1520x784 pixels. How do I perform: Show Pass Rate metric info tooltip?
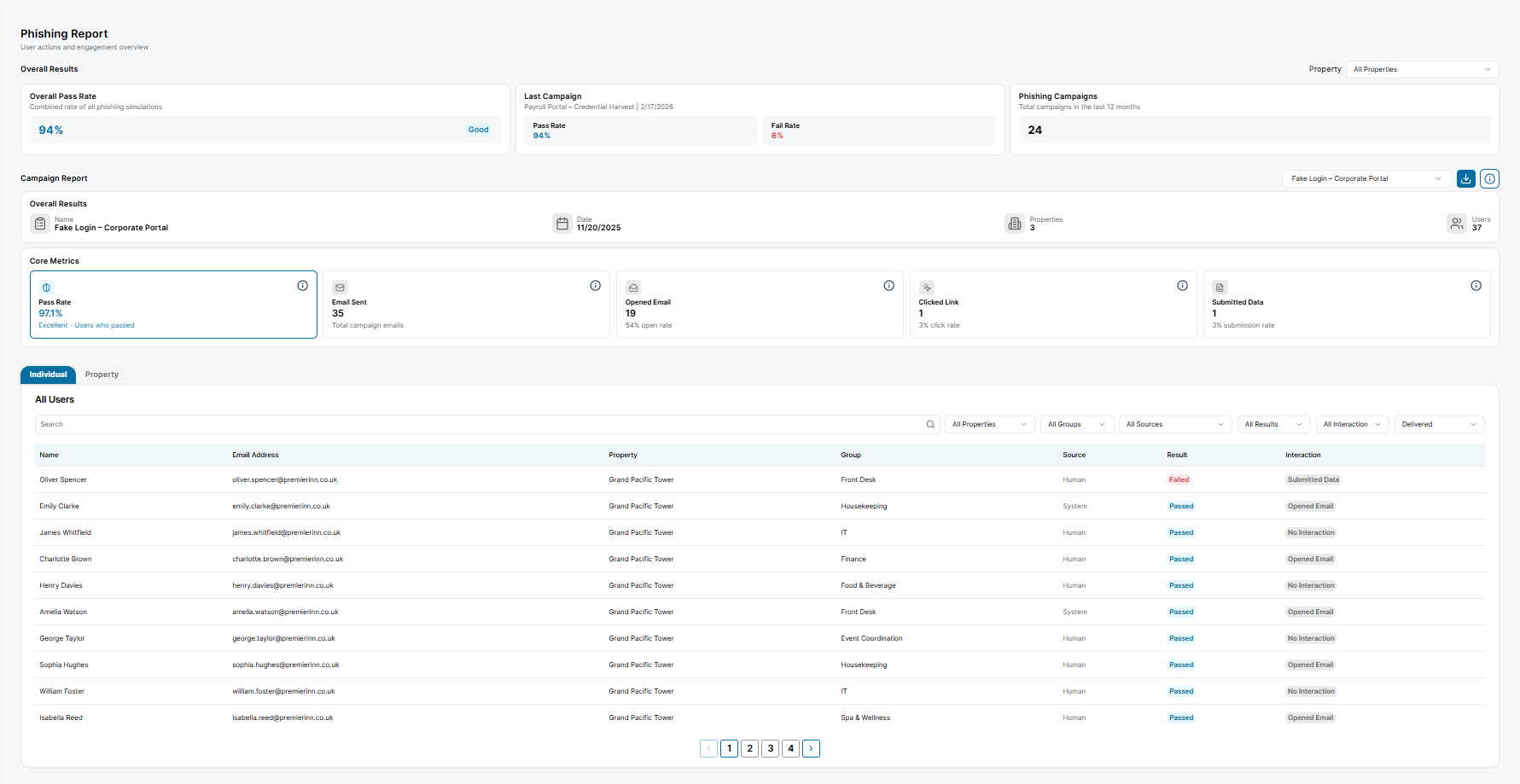pos(302,286)
